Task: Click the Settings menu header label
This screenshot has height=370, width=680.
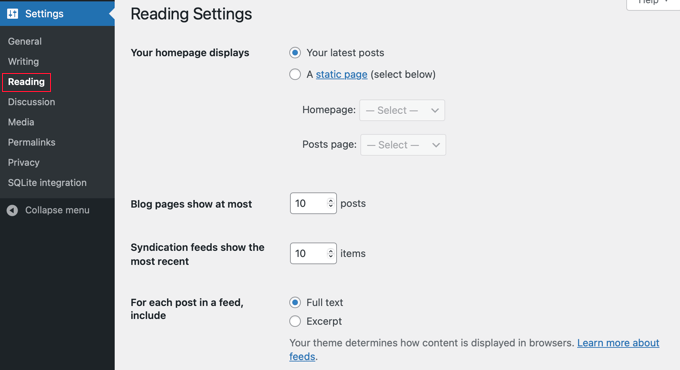Action: [44, 14]
